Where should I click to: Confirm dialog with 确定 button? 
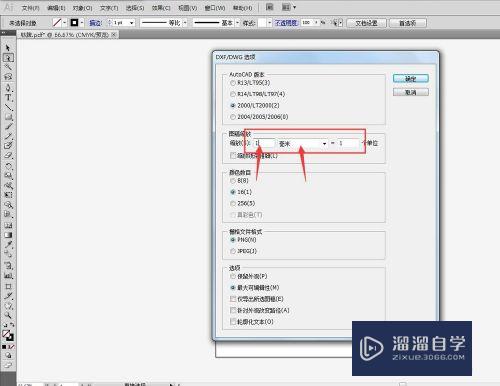(x=411, y=79)
